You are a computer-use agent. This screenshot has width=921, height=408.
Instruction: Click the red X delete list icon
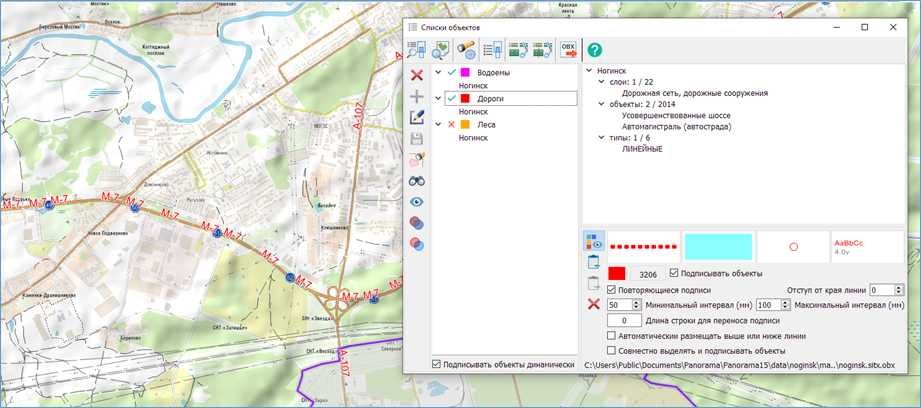pos(418,75)
